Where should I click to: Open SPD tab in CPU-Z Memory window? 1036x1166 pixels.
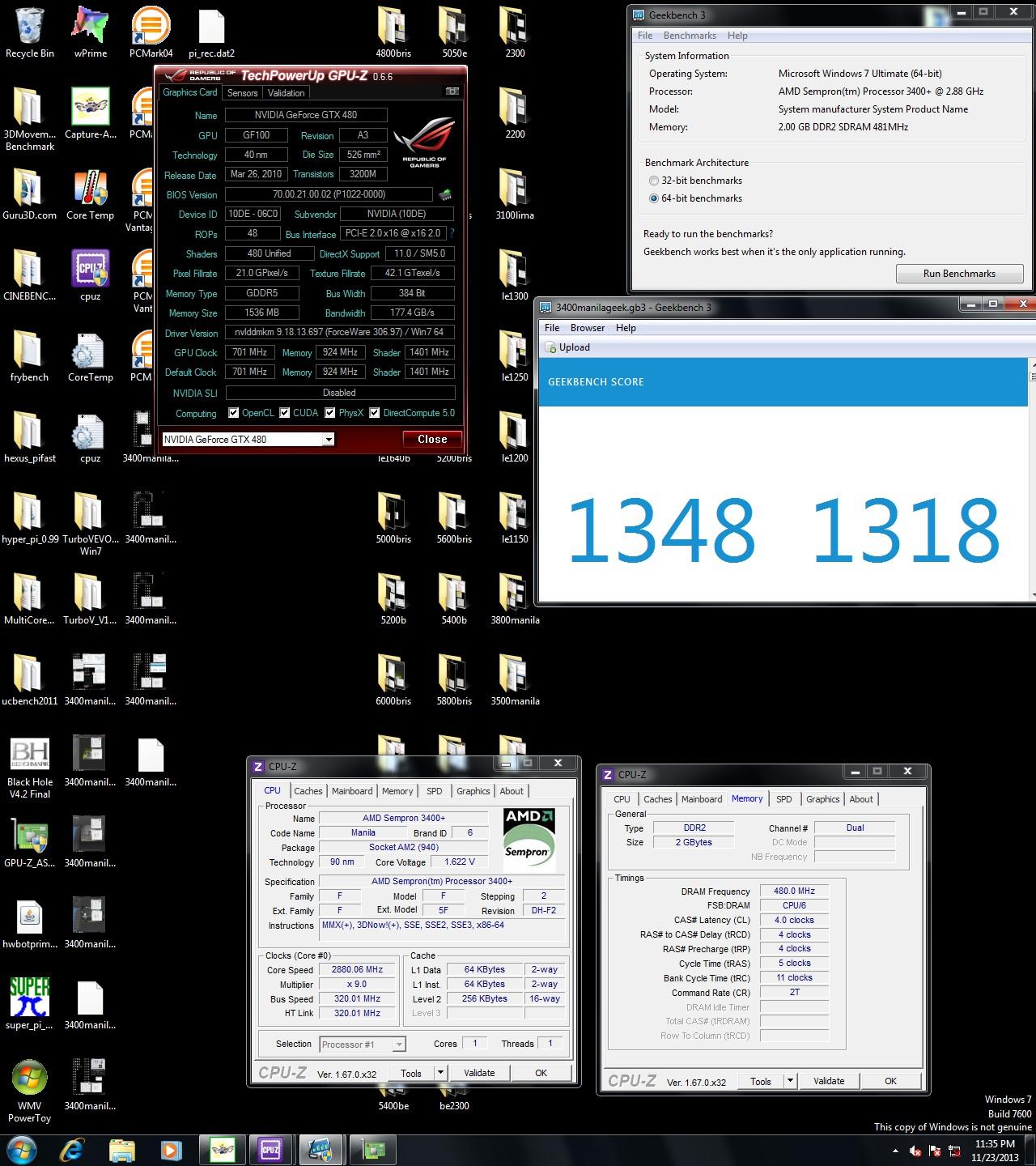pyautogui.click(x=784, y=799)
